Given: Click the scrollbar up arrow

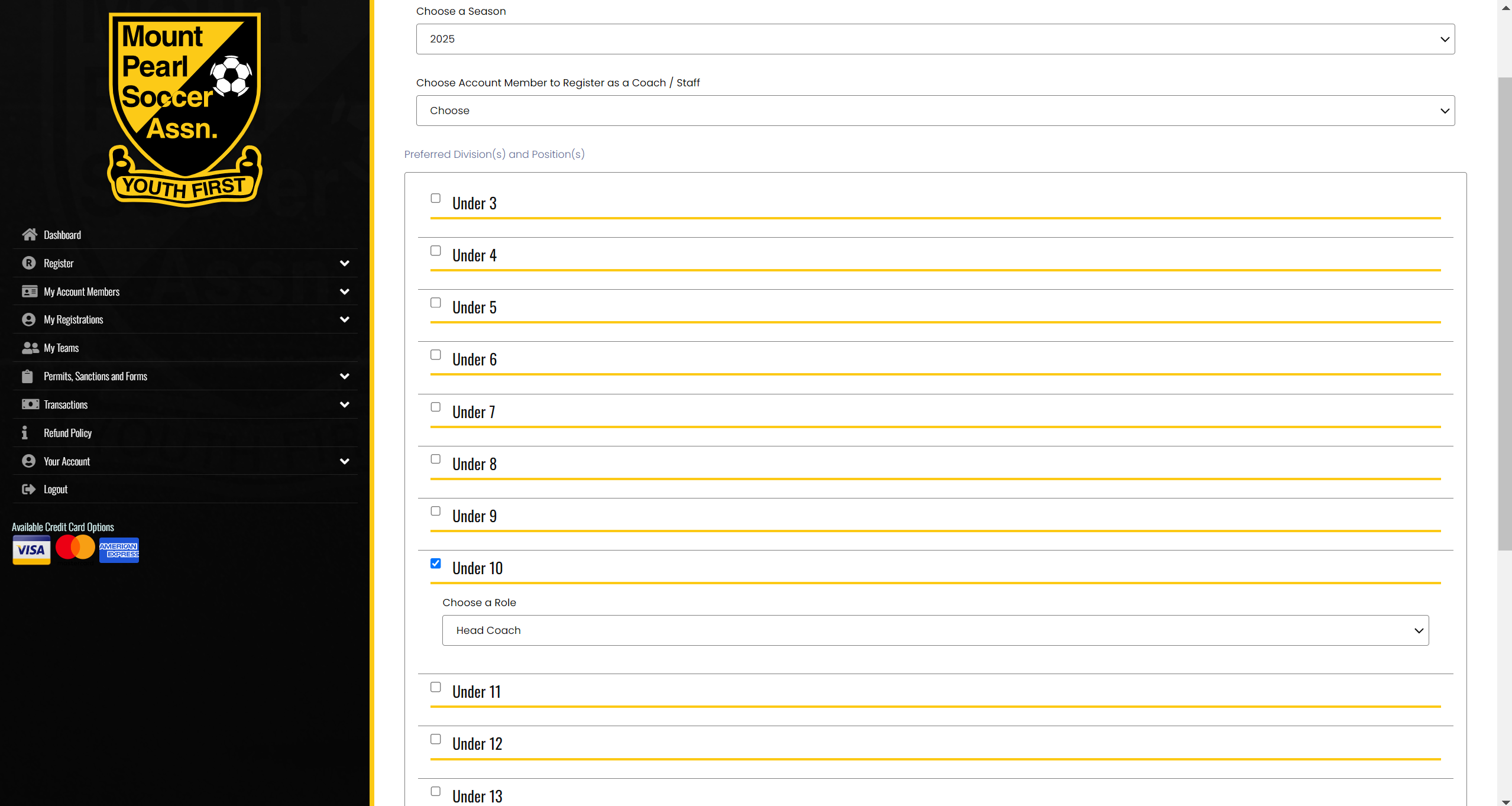Looking at the screenshot, I should click(1504, 7).
